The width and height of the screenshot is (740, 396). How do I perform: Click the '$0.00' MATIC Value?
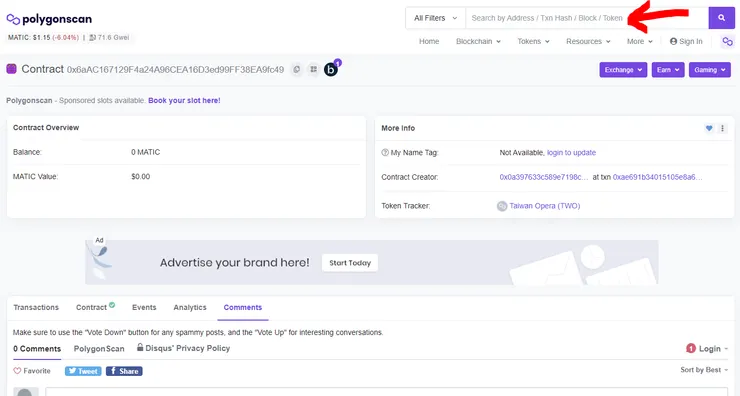pos(141,177)
